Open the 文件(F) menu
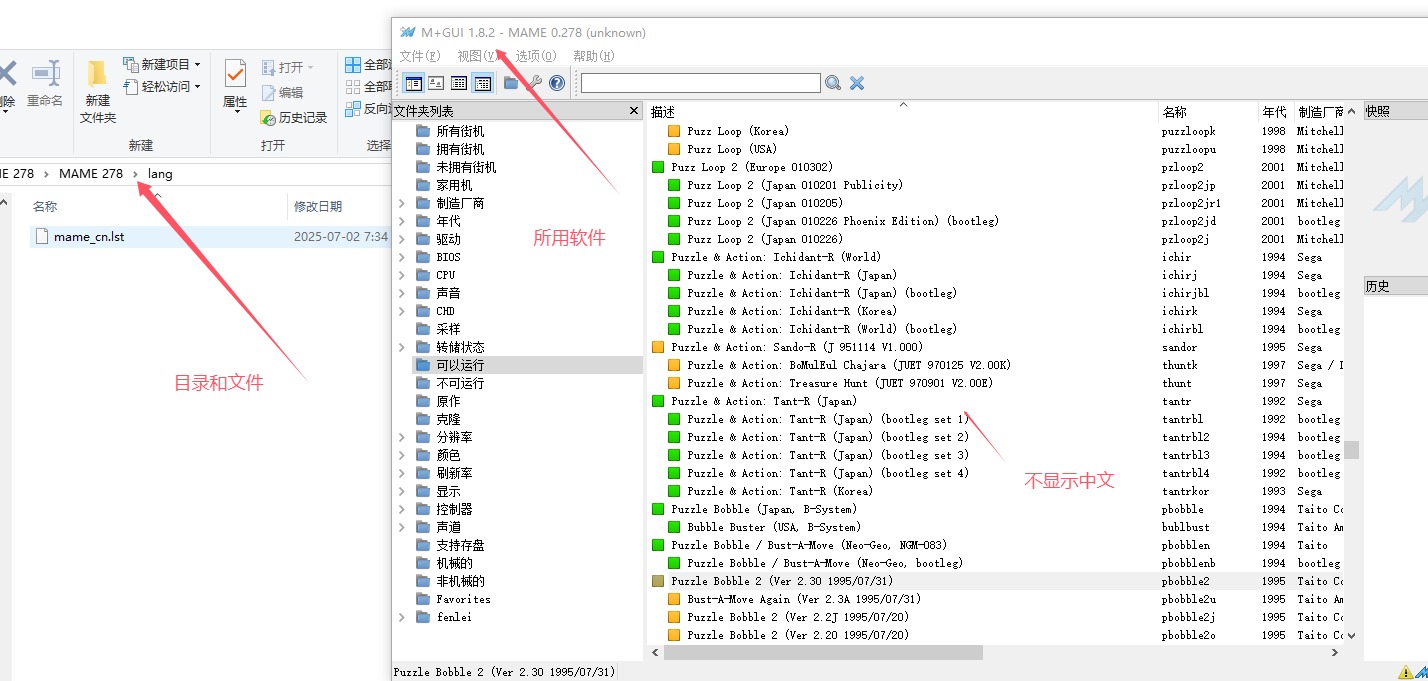 pos(420,56)
